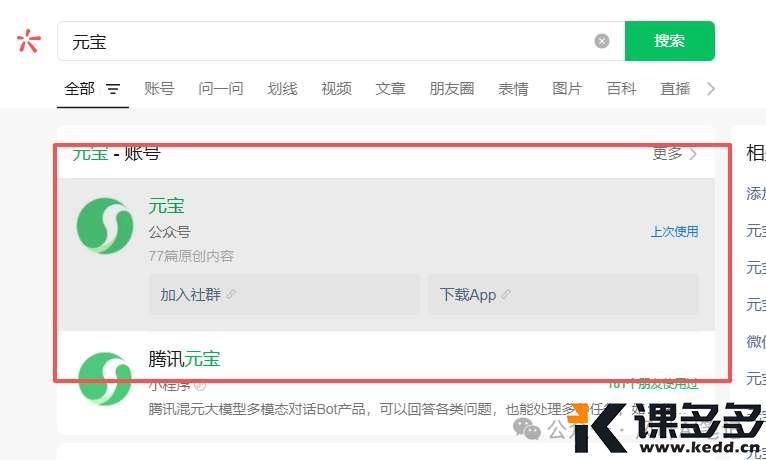Open the 朋友圈 tab
The height and width of the screenshot is (460, 766).
452,89
